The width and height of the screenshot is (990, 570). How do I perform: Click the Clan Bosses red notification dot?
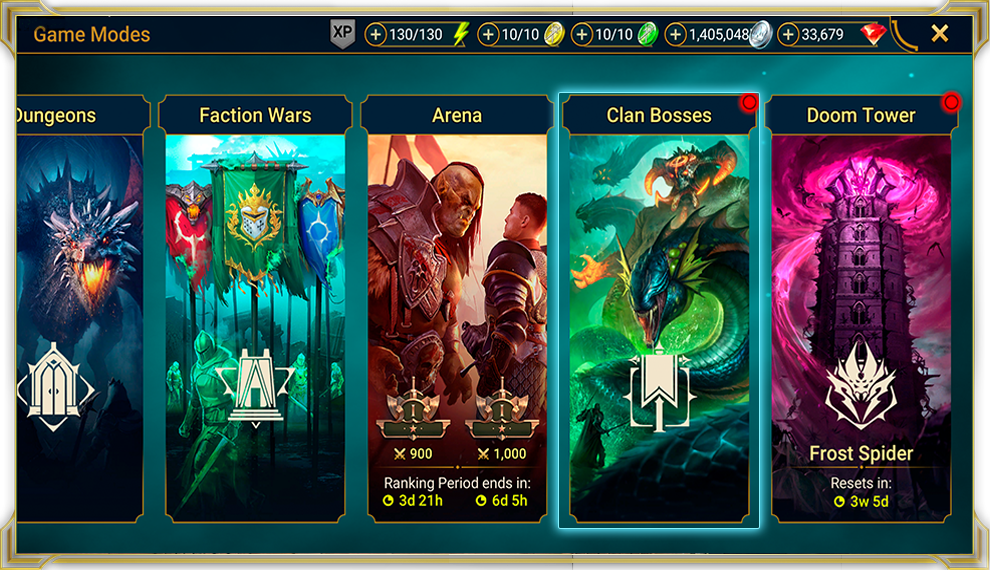tap(749, 103)
